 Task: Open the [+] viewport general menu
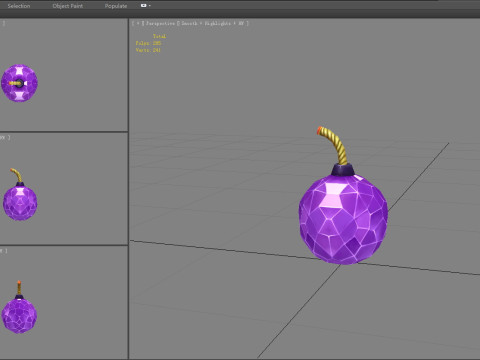point(138,23)
